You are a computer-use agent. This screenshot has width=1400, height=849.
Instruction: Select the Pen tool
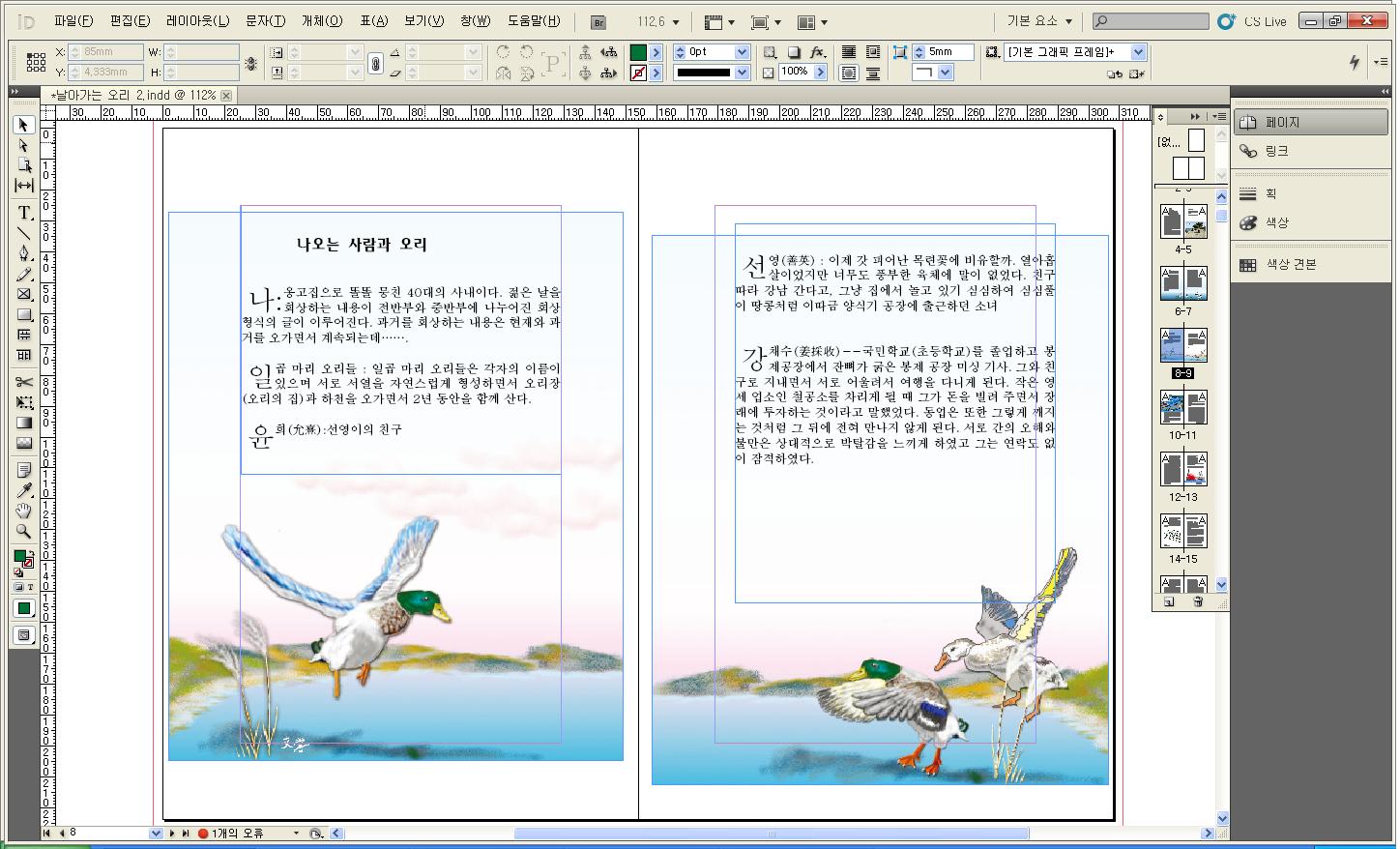[24, 253]
